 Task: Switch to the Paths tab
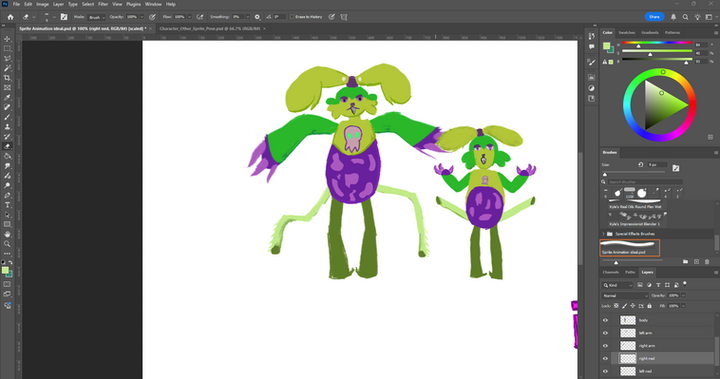(x=630, y=272)
